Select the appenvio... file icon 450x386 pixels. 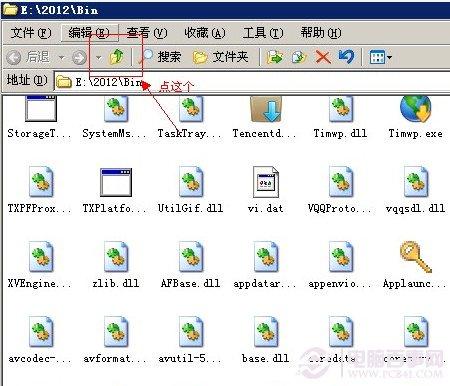[x=341, y=257]
